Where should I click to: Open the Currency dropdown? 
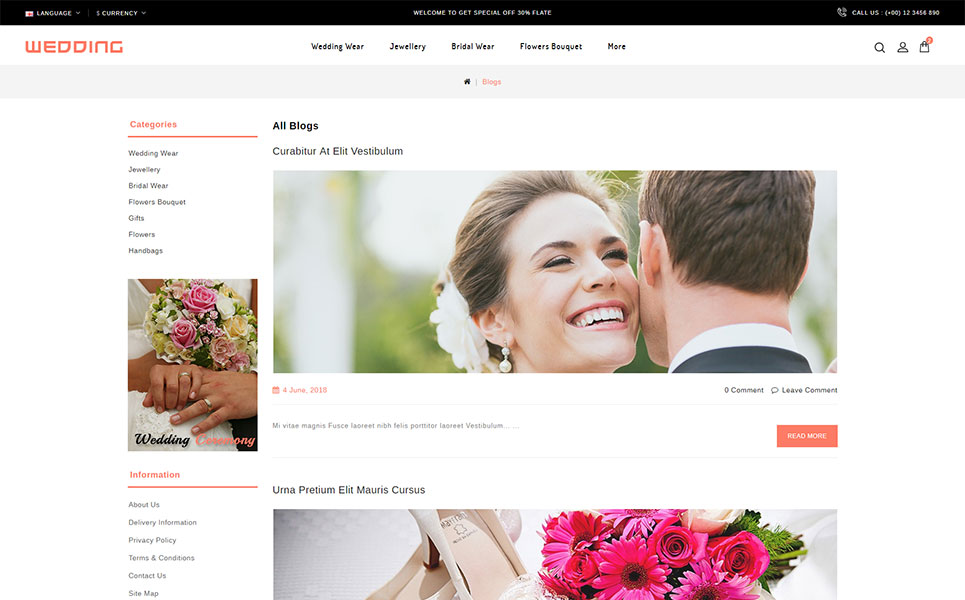pyautogui.click(x=120, y=13)
